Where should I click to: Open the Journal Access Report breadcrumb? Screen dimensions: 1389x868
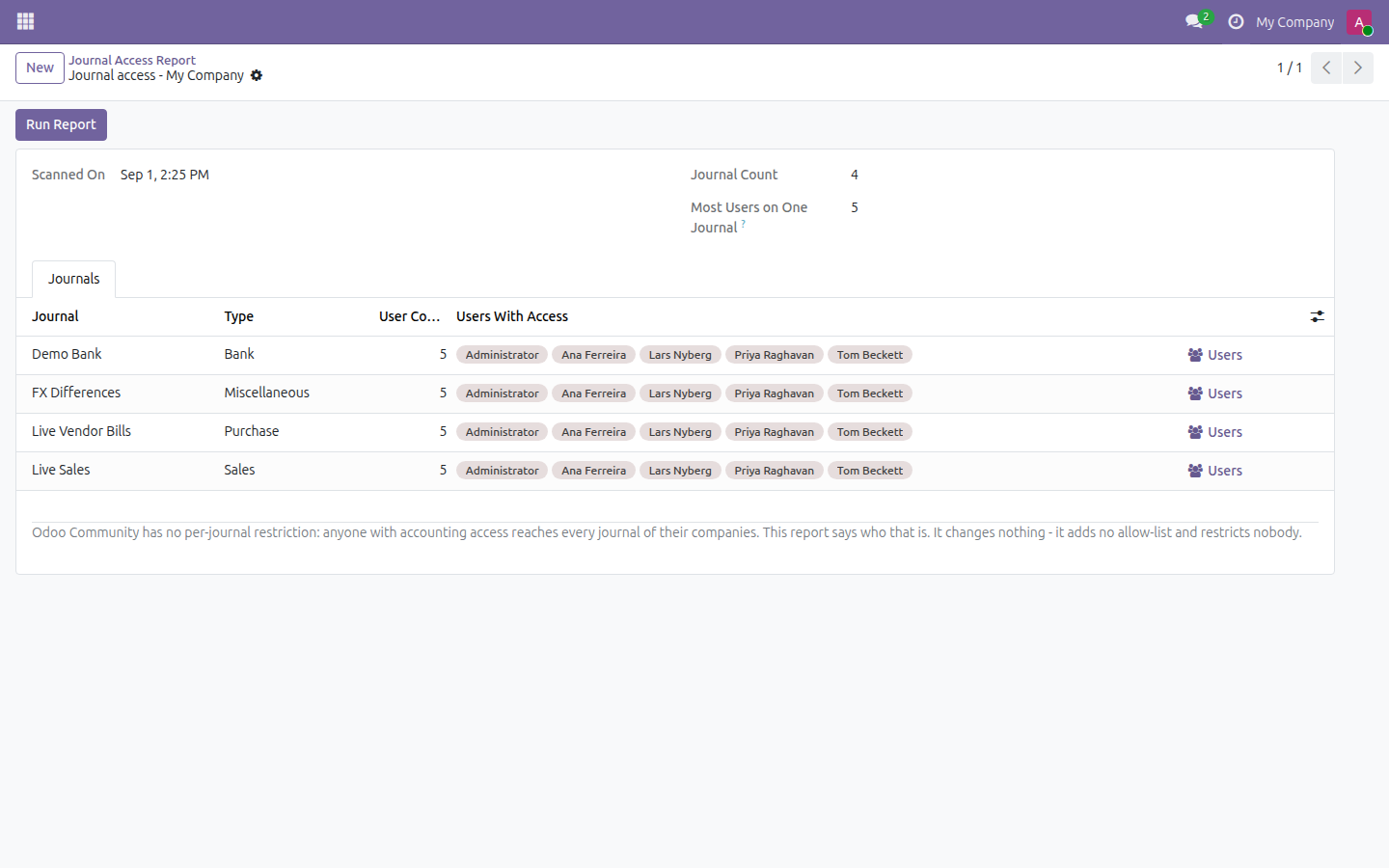tap(132, 60)
